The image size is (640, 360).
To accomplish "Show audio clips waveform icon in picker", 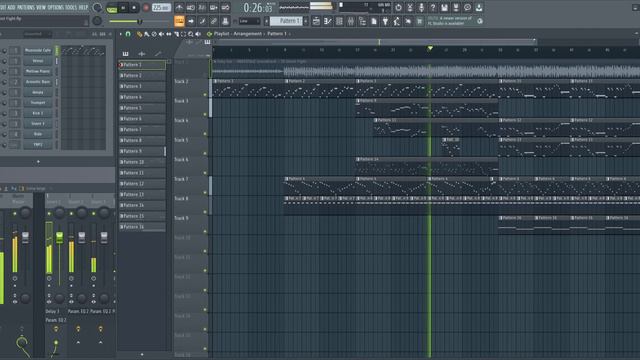I will click(x=142, y=53).
